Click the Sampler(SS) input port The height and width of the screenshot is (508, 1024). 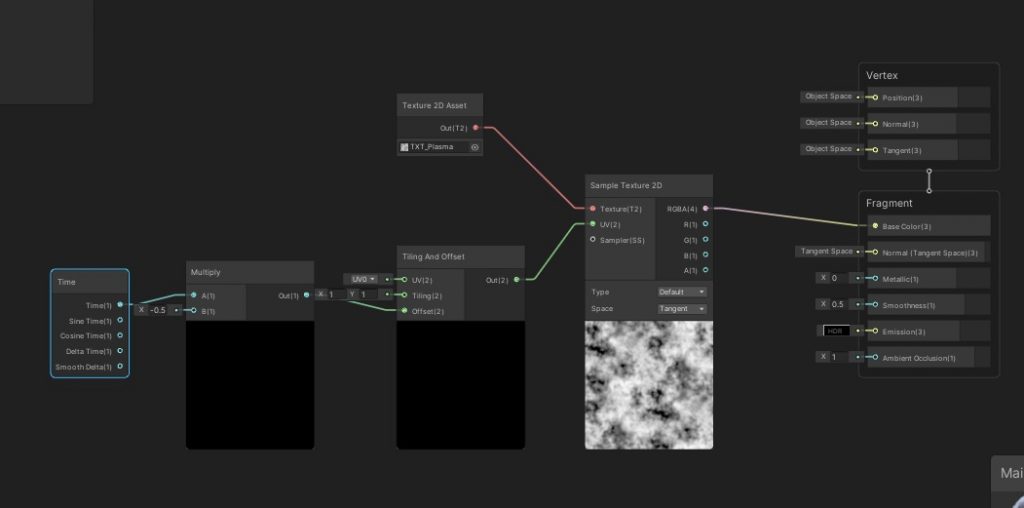(x=593, y=240)
